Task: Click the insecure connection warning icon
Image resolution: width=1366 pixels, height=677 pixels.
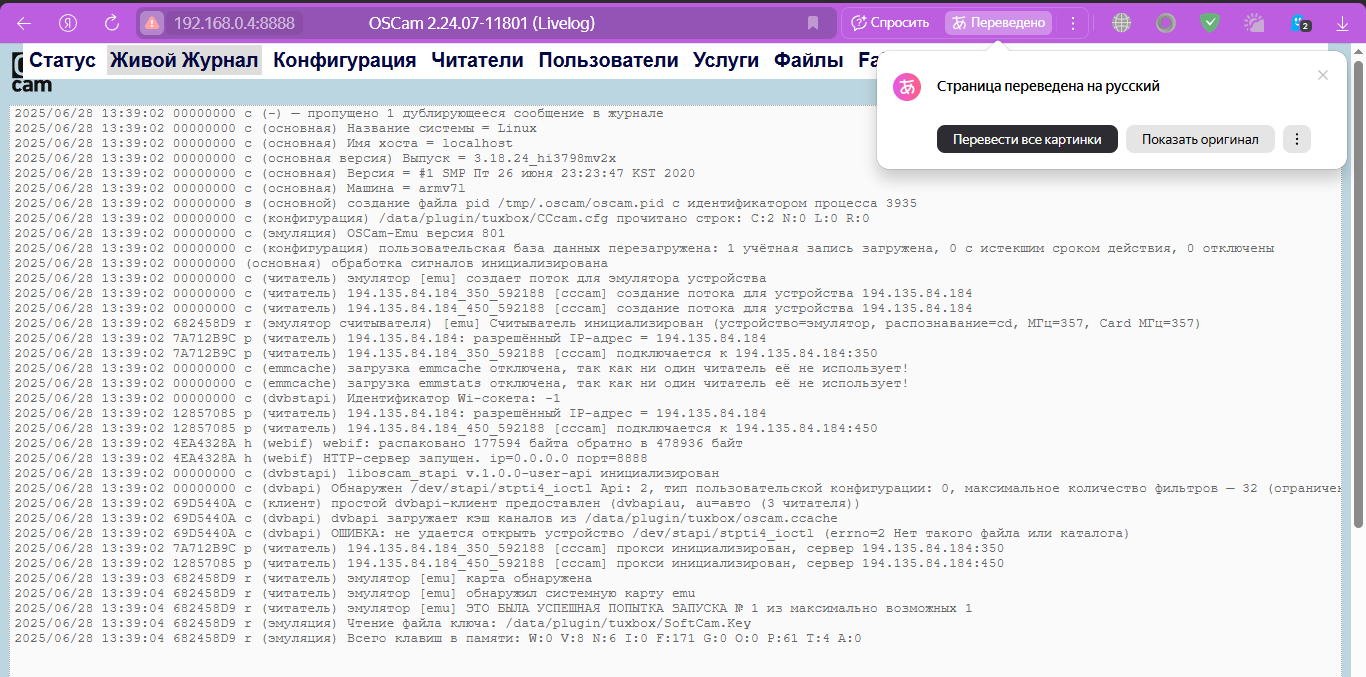Action: click(152, 22)
